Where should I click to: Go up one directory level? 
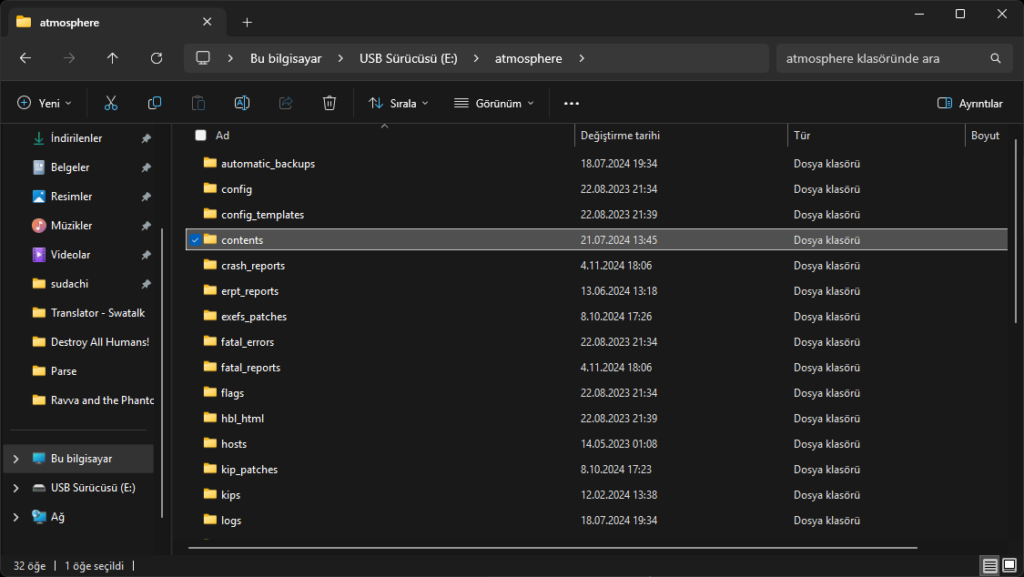point(112,58)
